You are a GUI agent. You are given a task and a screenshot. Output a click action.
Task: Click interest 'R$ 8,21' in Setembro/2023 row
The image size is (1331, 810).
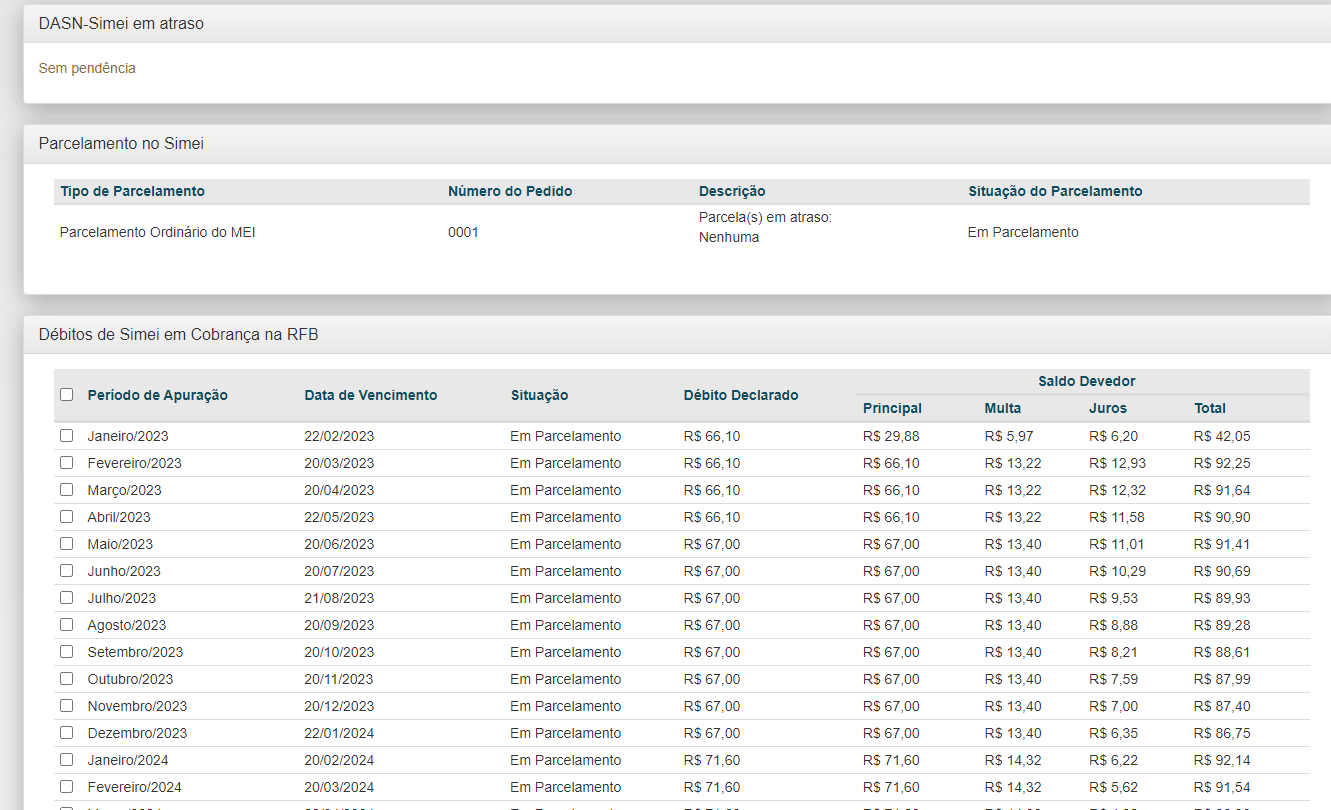(1113, 652)
